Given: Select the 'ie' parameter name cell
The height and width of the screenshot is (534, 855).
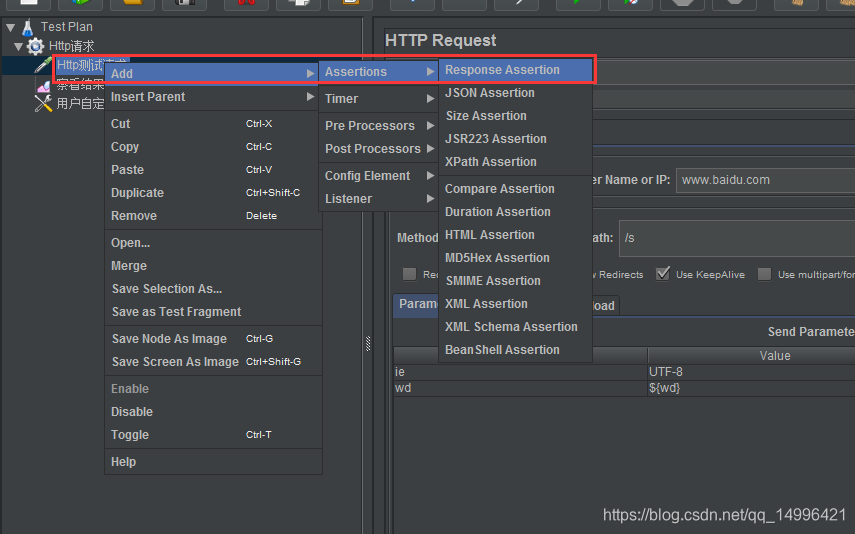Looking at the screenshot, I should coord(521,372).
